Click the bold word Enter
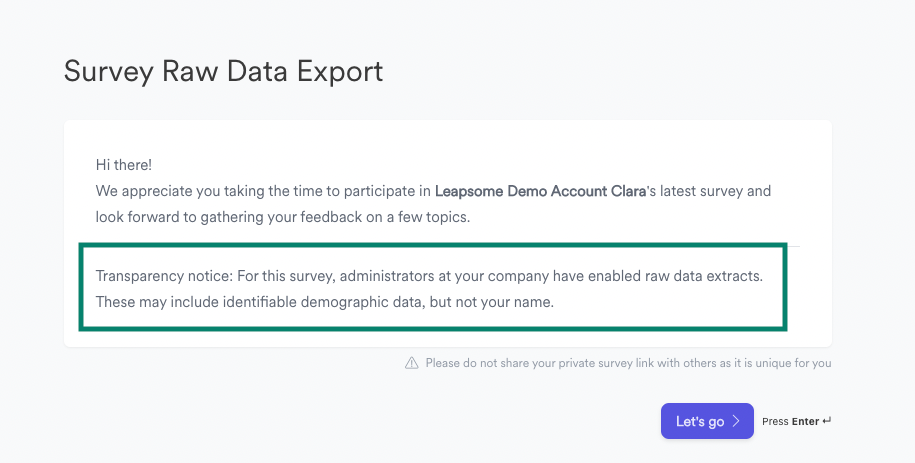 click(x=805, y=421)
